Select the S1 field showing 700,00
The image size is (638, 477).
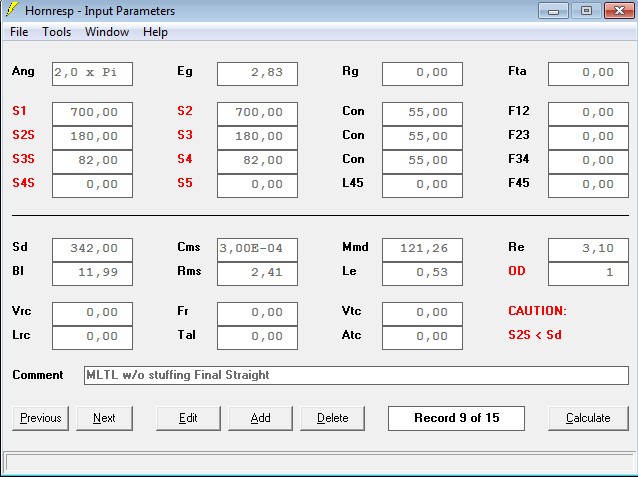[x=92, y=114]
